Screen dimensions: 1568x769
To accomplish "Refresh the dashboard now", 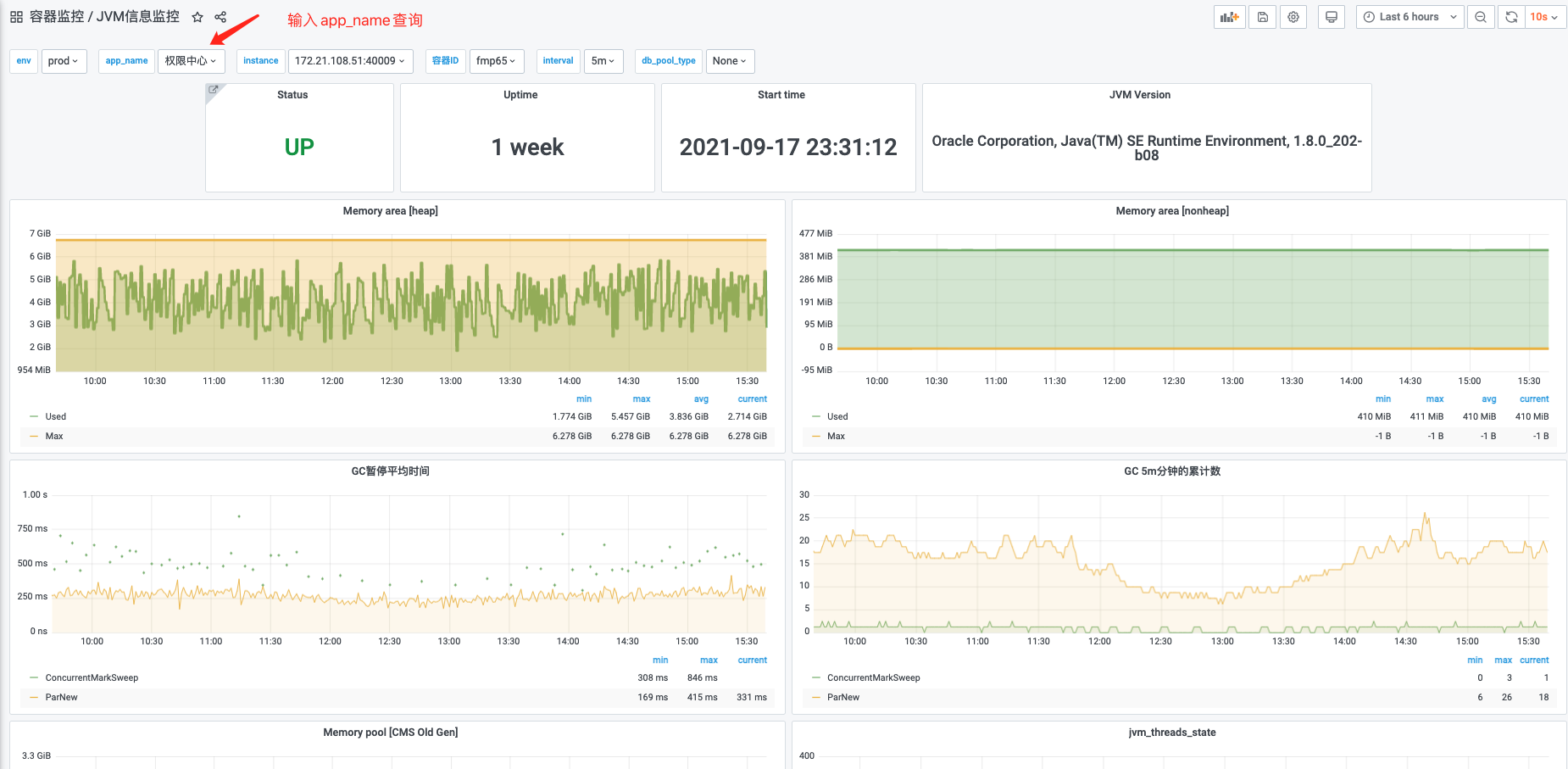I will 1511,17.
